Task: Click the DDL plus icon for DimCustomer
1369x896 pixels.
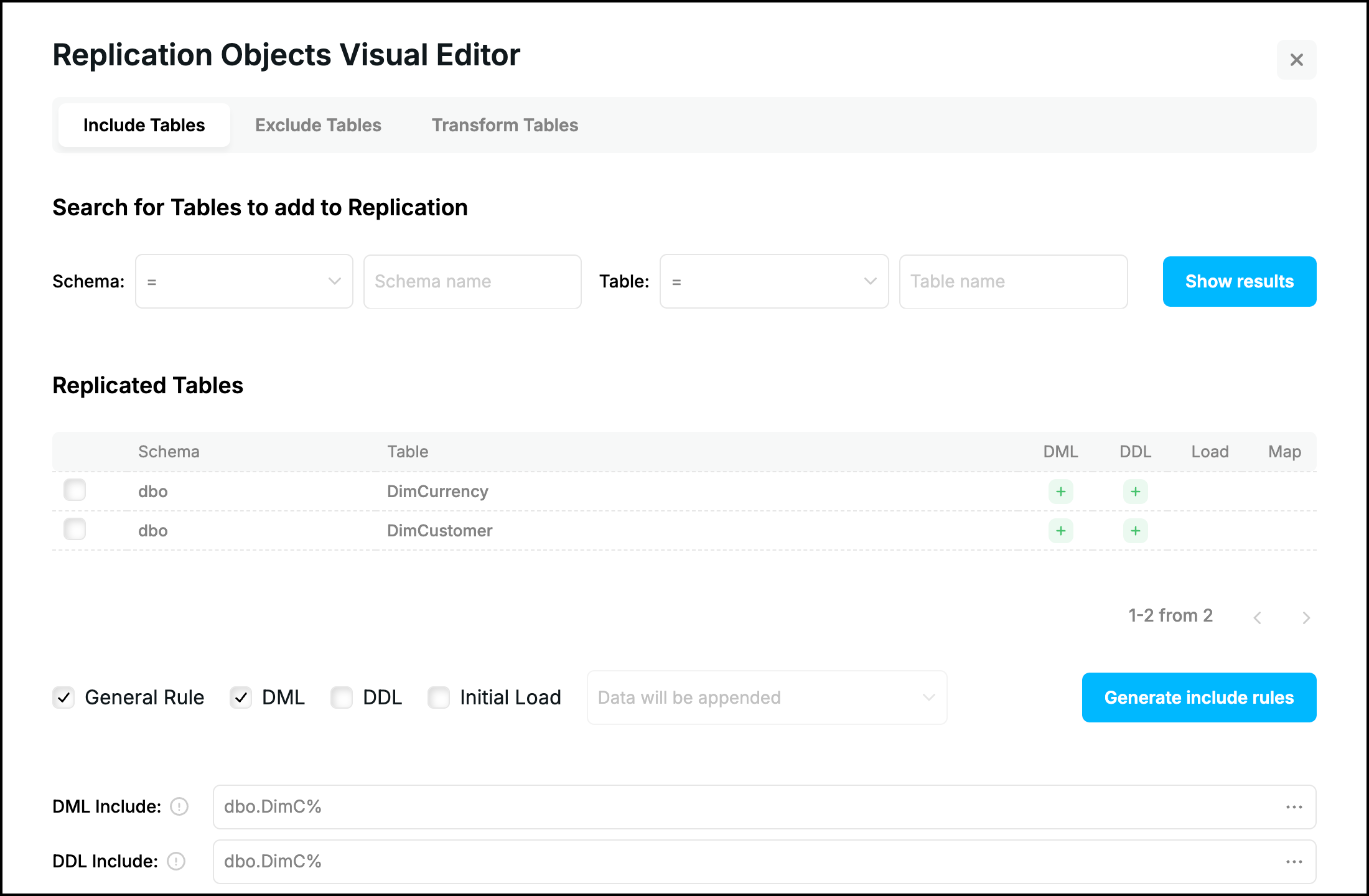Action: 1135,530
